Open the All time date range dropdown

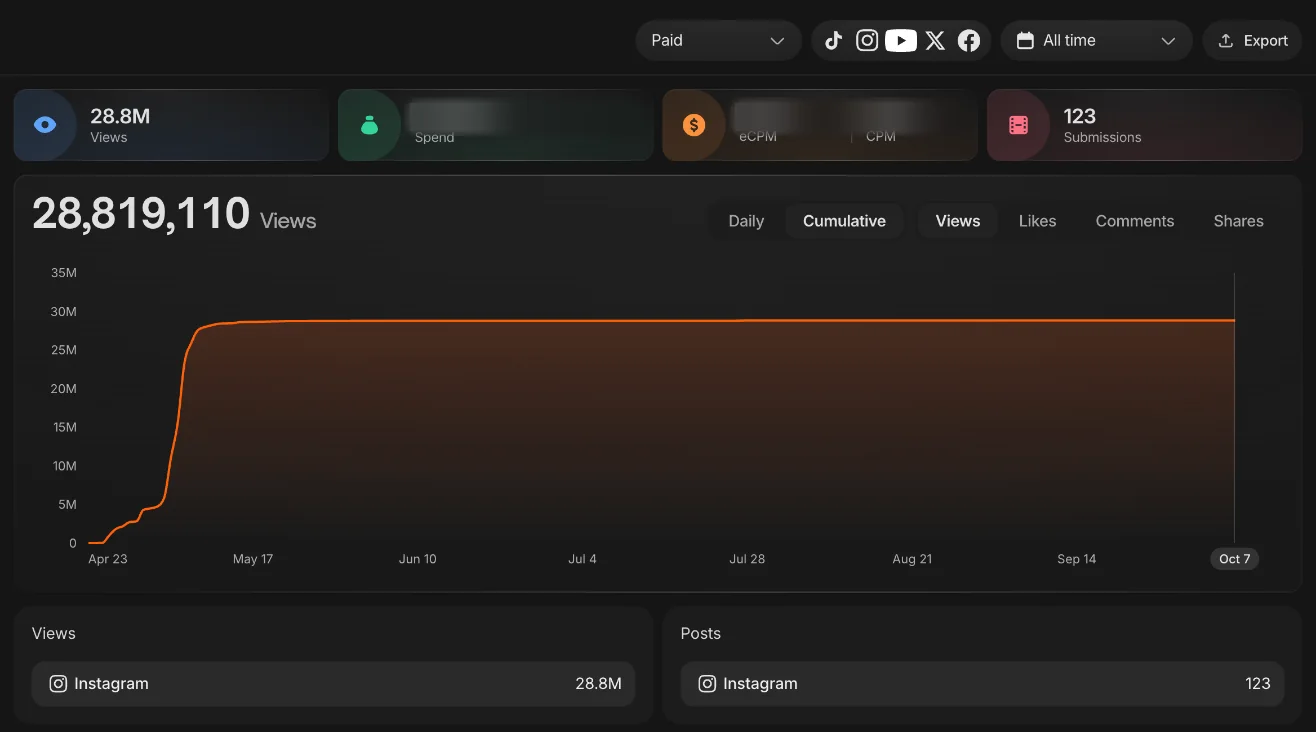point(1096,41)
